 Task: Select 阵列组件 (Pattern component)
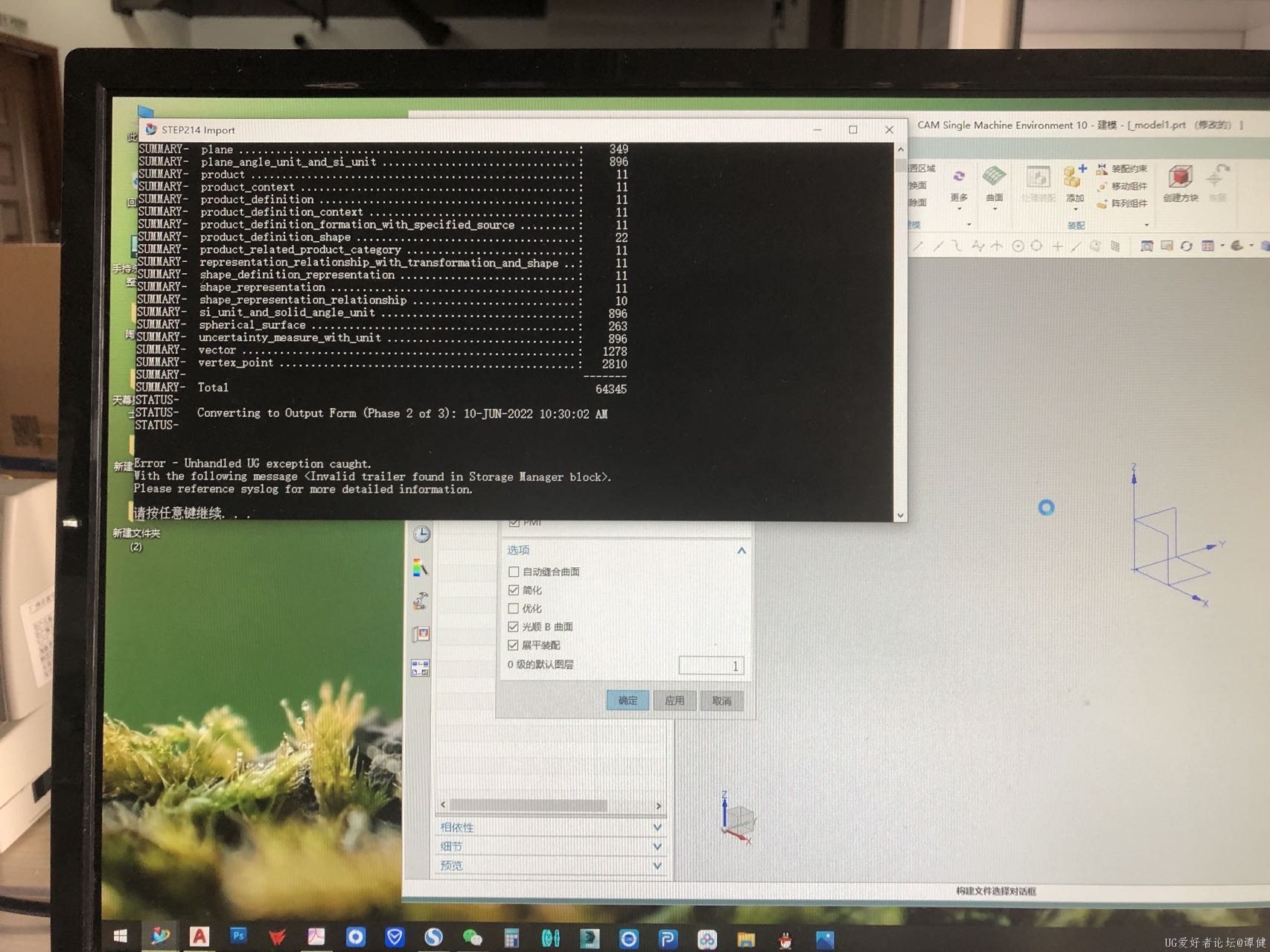point(1122,203)
